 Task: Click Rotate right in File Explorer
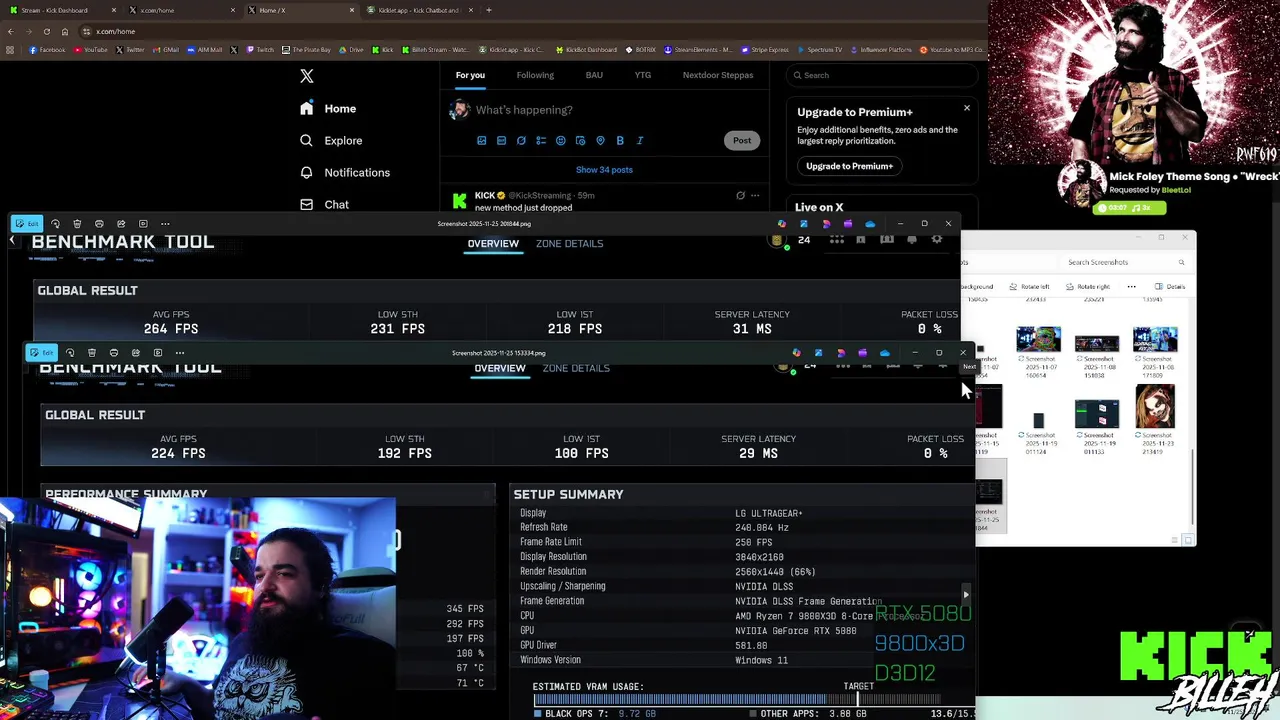[x=1087, y=287]
